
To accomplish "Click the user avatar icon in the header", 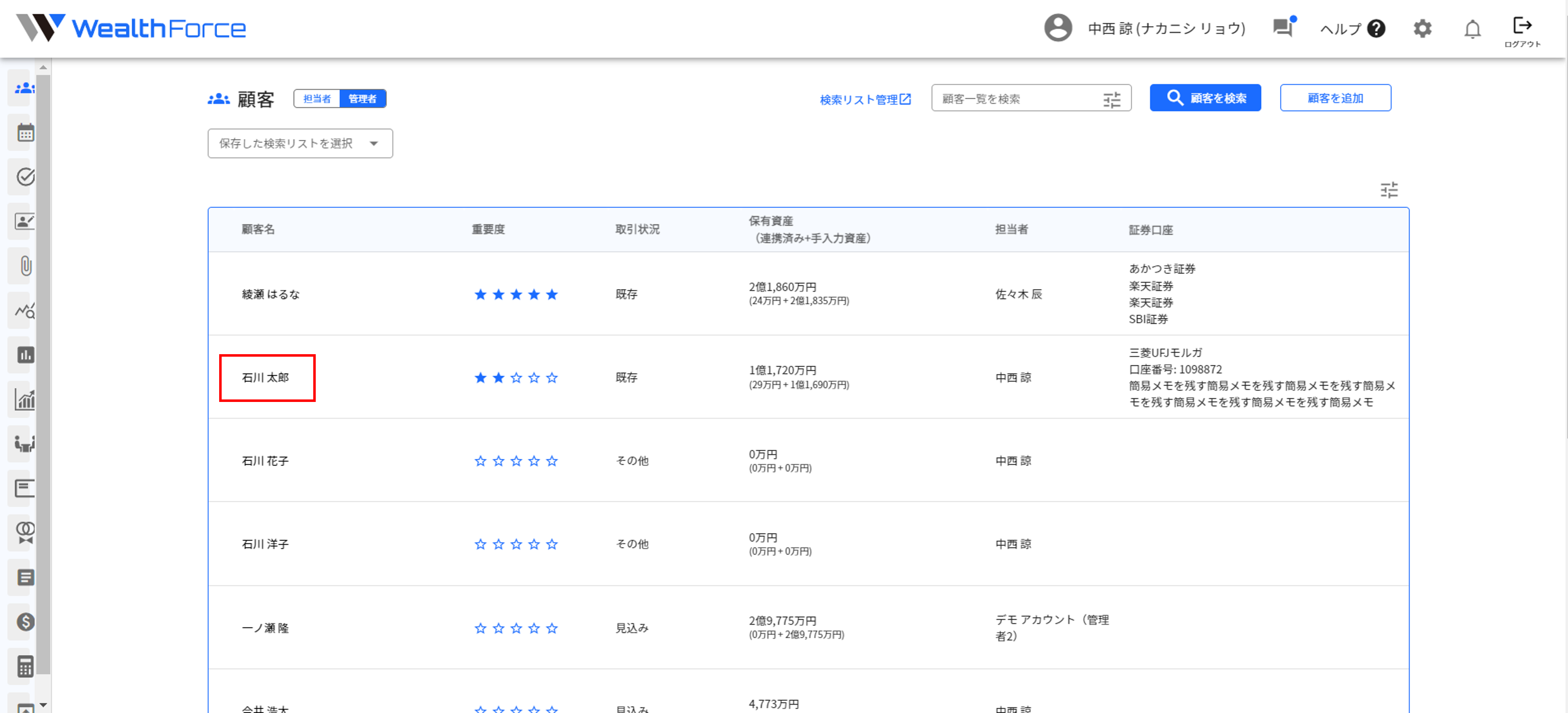I will tap(1058, 28).
